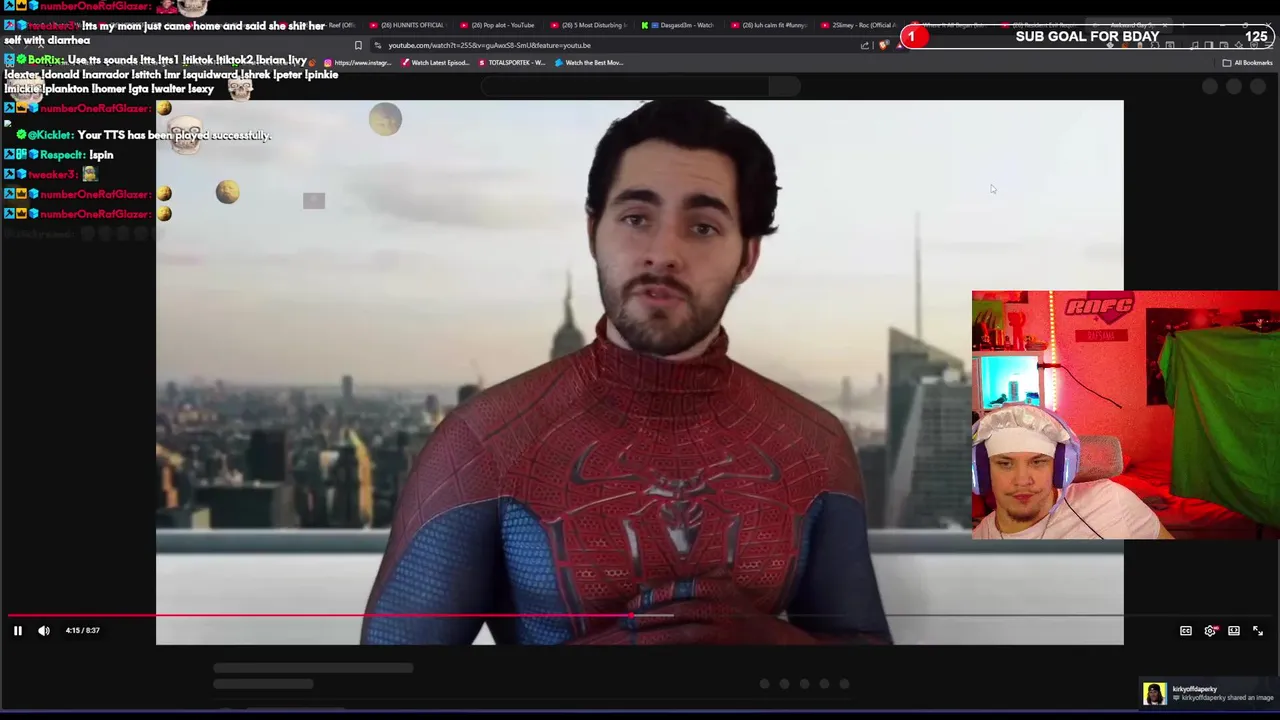Viewport: 1280px width, 720px height.
Task: Open the Instagram bookmark
Action: point(358,63)
